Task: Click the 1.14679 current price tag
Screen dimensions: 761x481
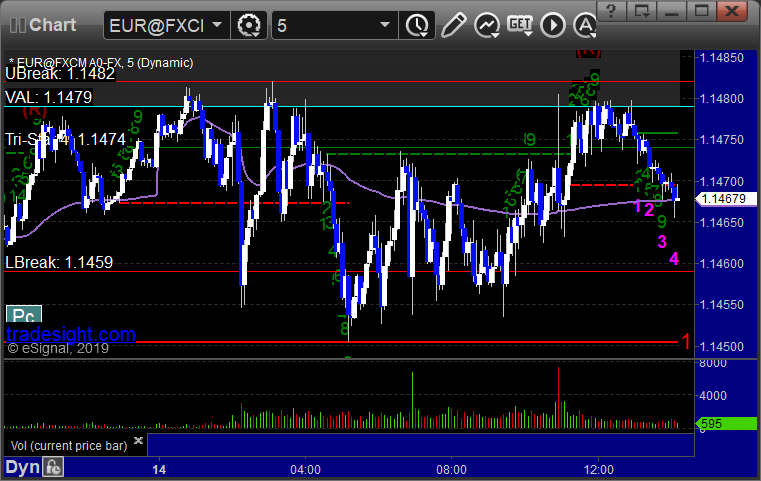Action: pyautogui.click(x=726, y=199)
